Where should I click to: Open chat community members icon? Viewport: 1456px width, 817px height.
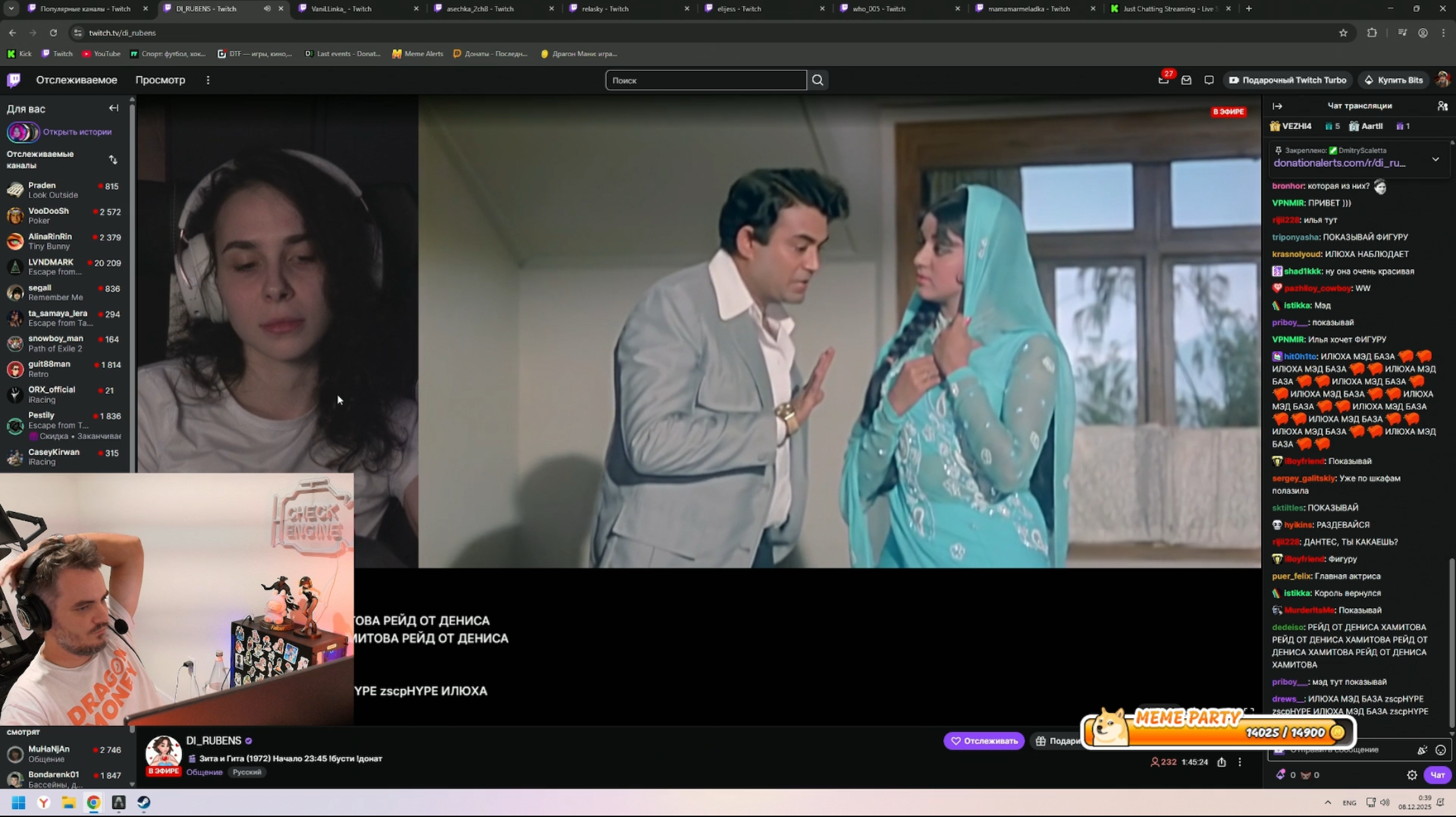[1442, 105]
